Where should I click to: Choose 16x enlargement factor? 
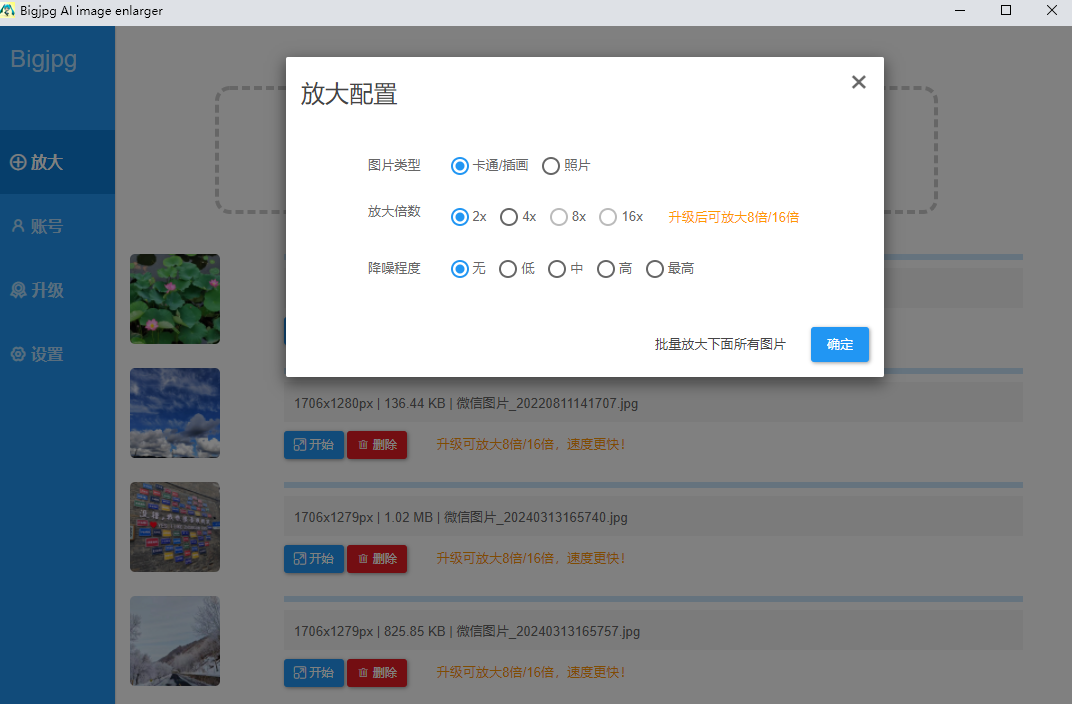tap(608, 217)
